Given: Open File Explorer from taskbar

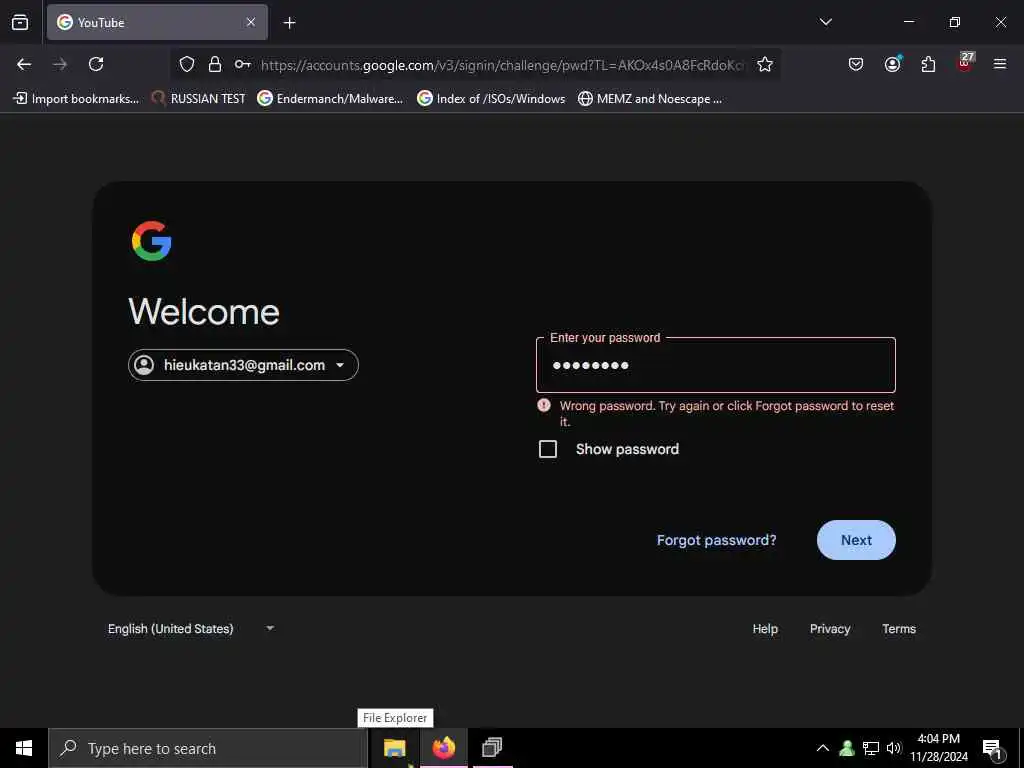Looking at the screenshot, I should pyautogui.click(x=394, y=748).
